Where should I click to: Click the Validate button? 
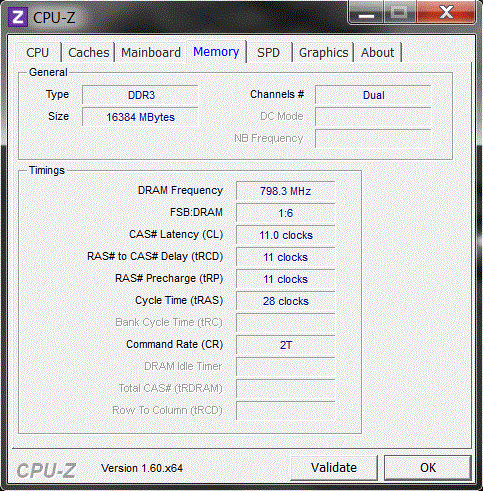pyautogui.click(x=334, y=468)
